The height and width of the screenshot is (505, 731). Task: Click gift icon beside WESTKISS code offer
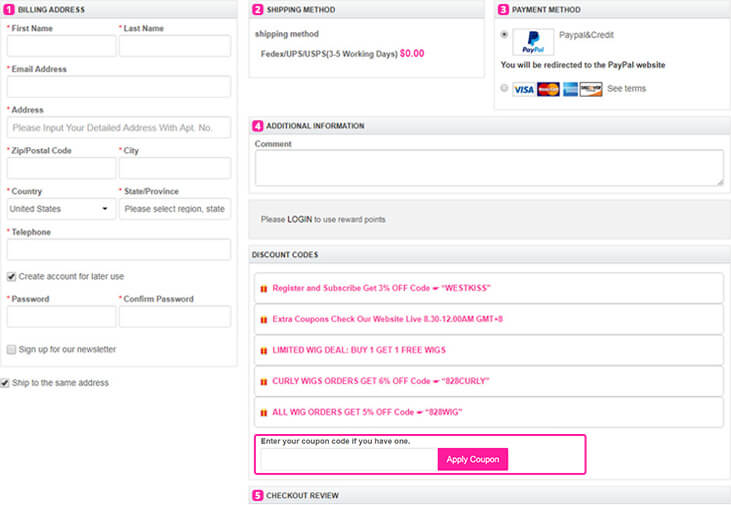(x=264, y=289)
